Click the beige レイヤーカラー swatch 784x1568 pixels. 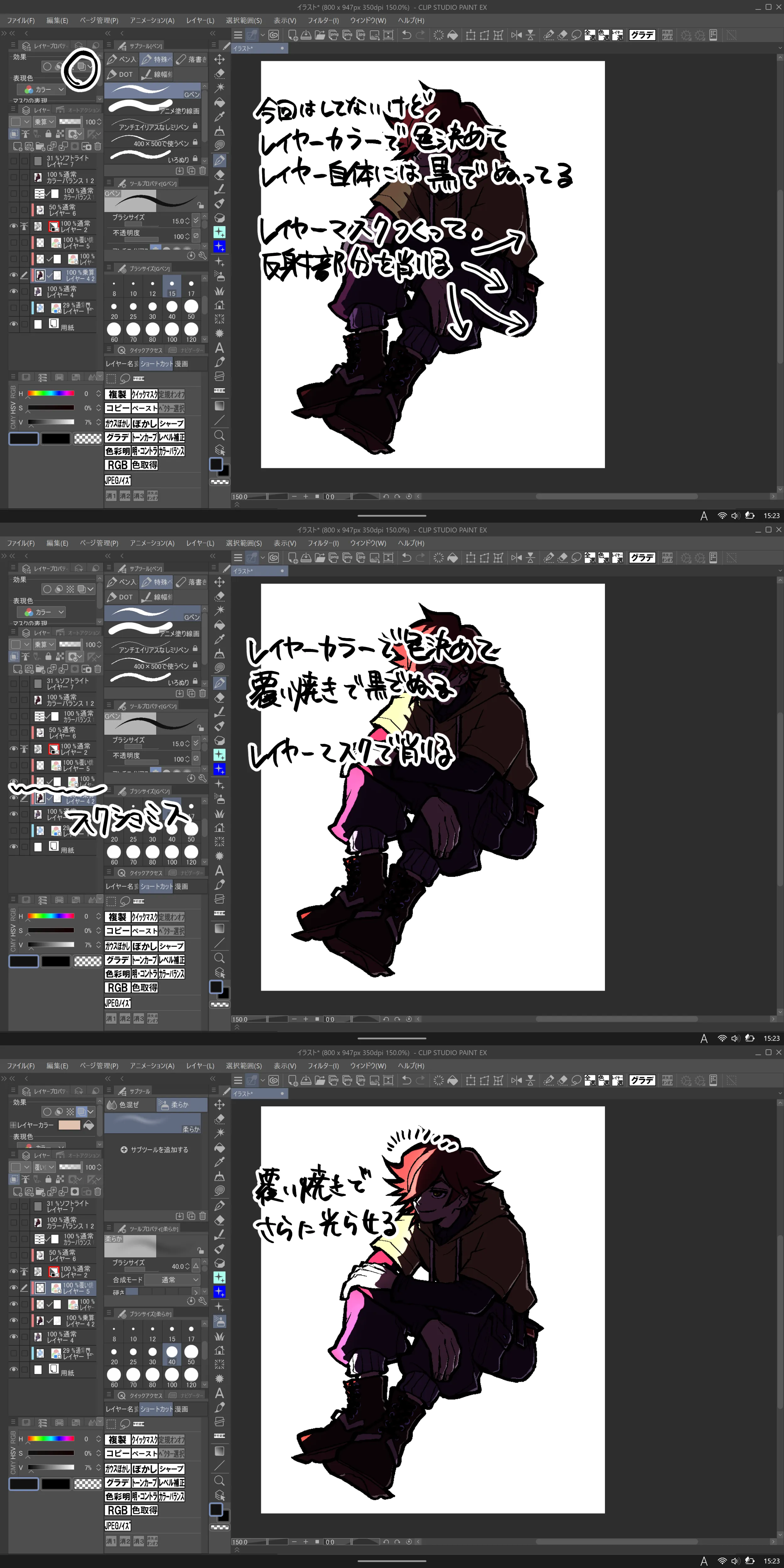click(x=69, y=1125)
